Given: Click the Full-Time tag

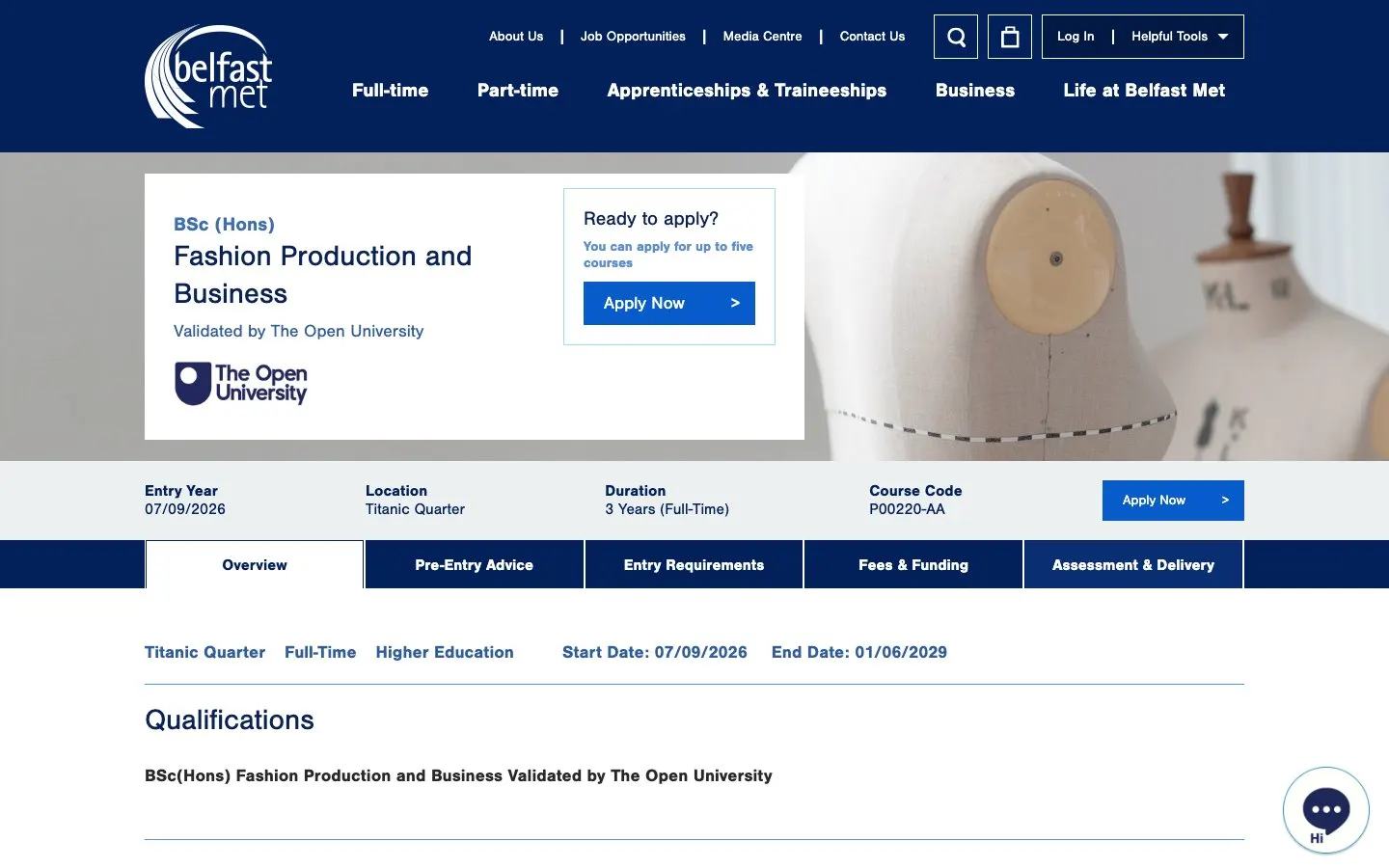Looking at the screenshot, I should pos(320,653).
